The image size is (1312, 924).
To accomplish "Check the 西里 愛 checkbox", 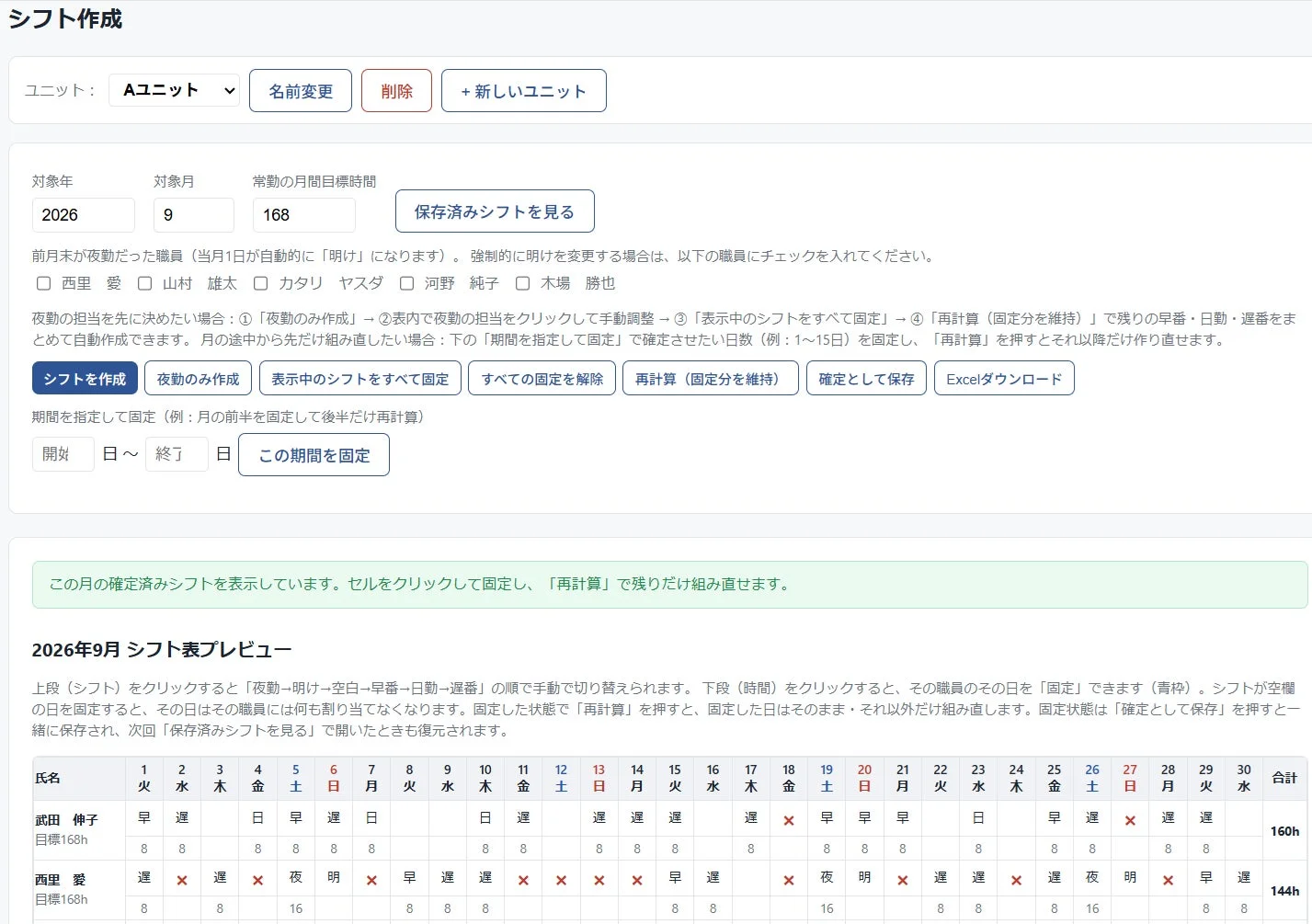I will (x=43, y=283).
